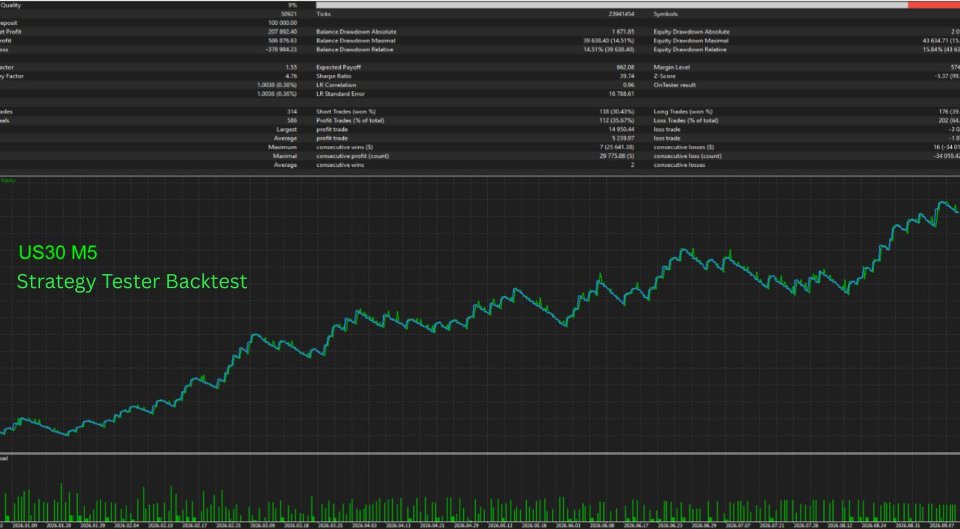This screenshot has width=960, height=529.
Task: Select the gross profit value 586 876.63
Action: 283,40
